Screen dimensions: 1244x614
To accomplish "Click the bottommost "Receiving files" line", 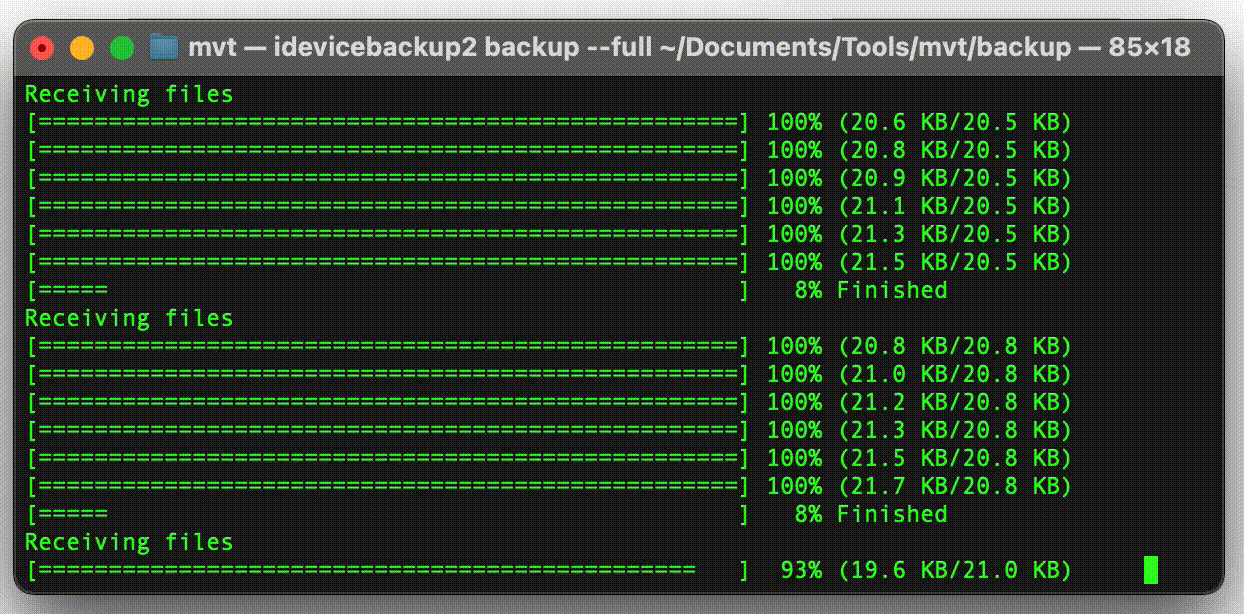I will (129, 542).
